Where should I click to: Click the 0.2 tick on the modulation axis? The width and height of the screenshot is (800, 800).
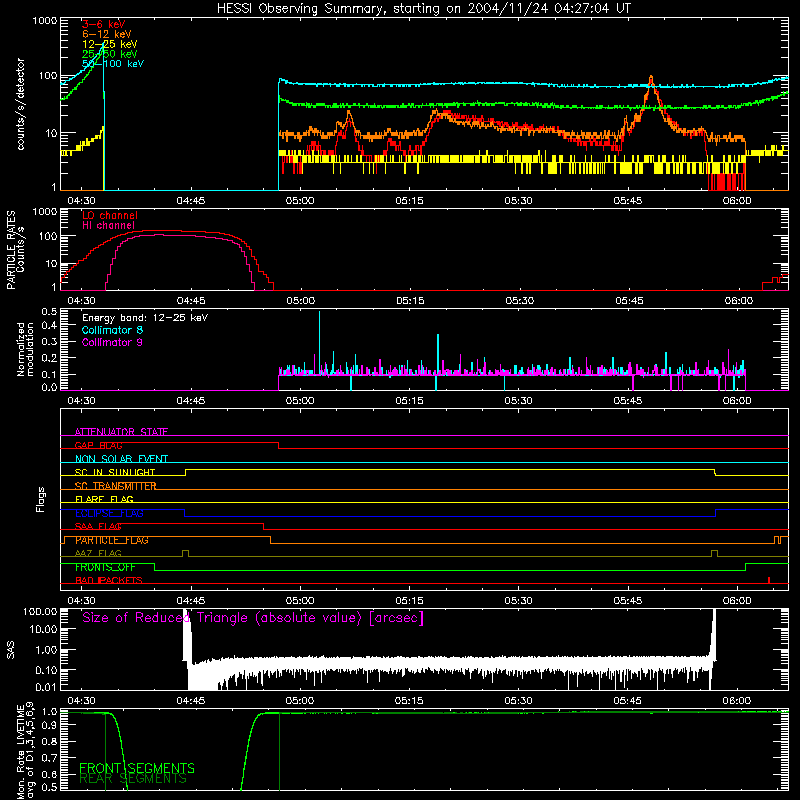click(x=49, y=358)
